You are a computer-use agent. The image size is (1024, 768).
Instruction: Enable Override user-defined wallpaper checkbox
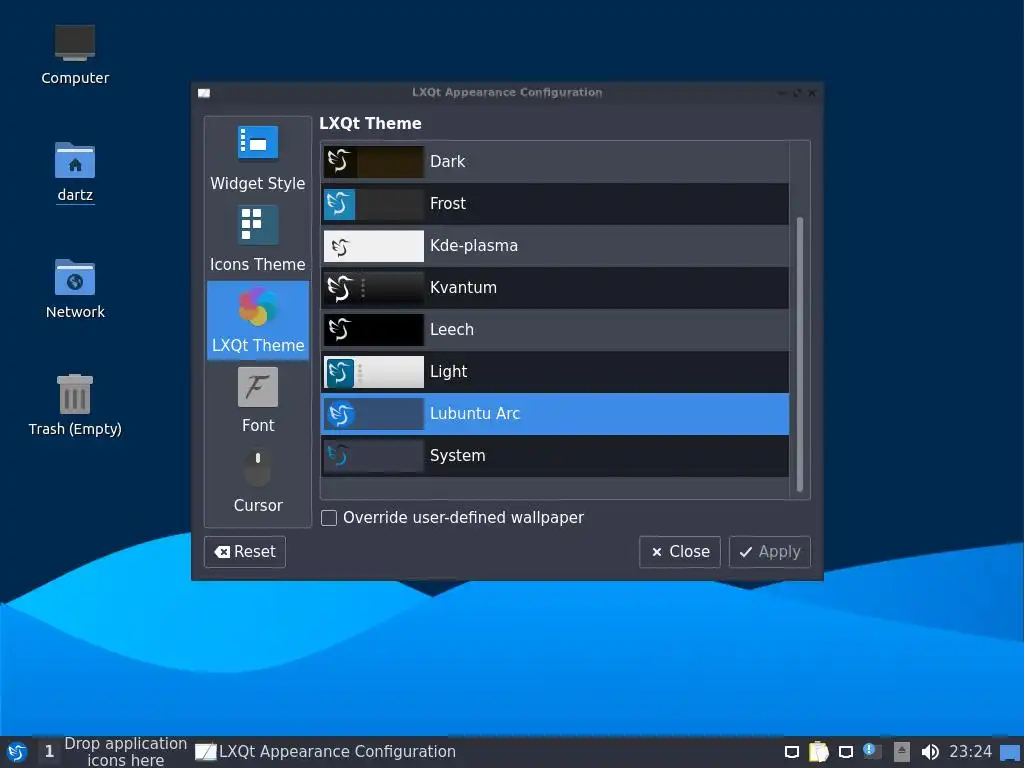[x=329, y=518]
